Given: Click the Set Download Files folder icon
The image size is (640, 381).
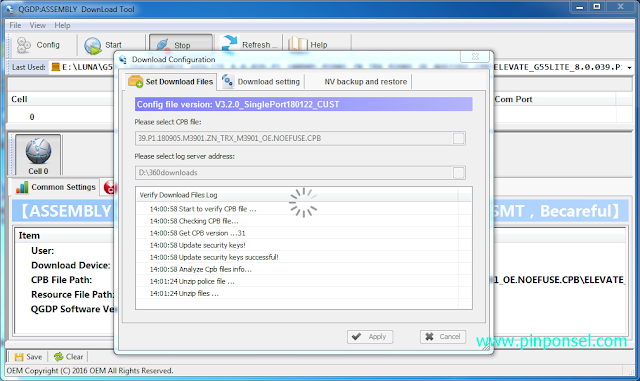Looking at the screenshot, I should (x=136, y=81).
